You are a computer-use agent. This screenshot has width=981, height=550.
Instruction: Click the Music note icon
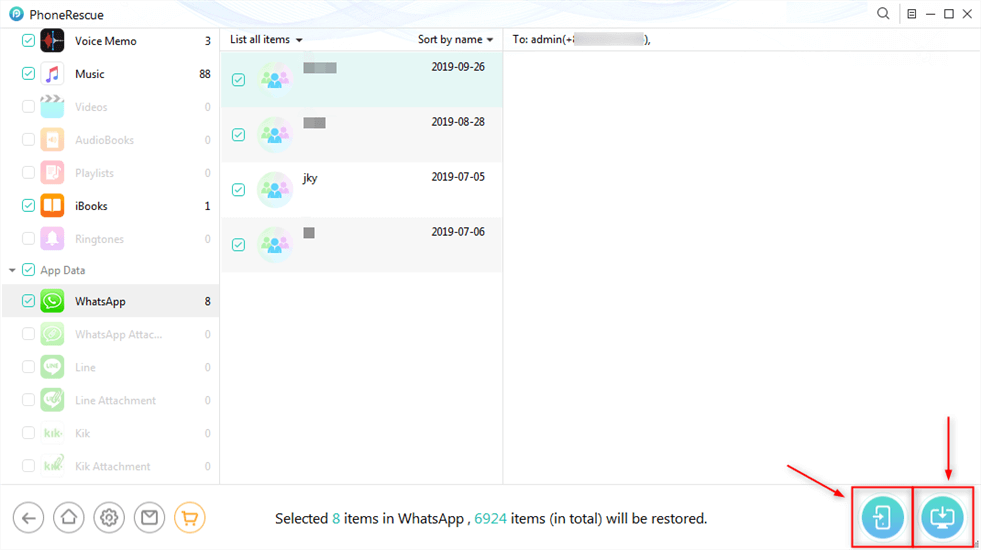[x=53, y=74]
